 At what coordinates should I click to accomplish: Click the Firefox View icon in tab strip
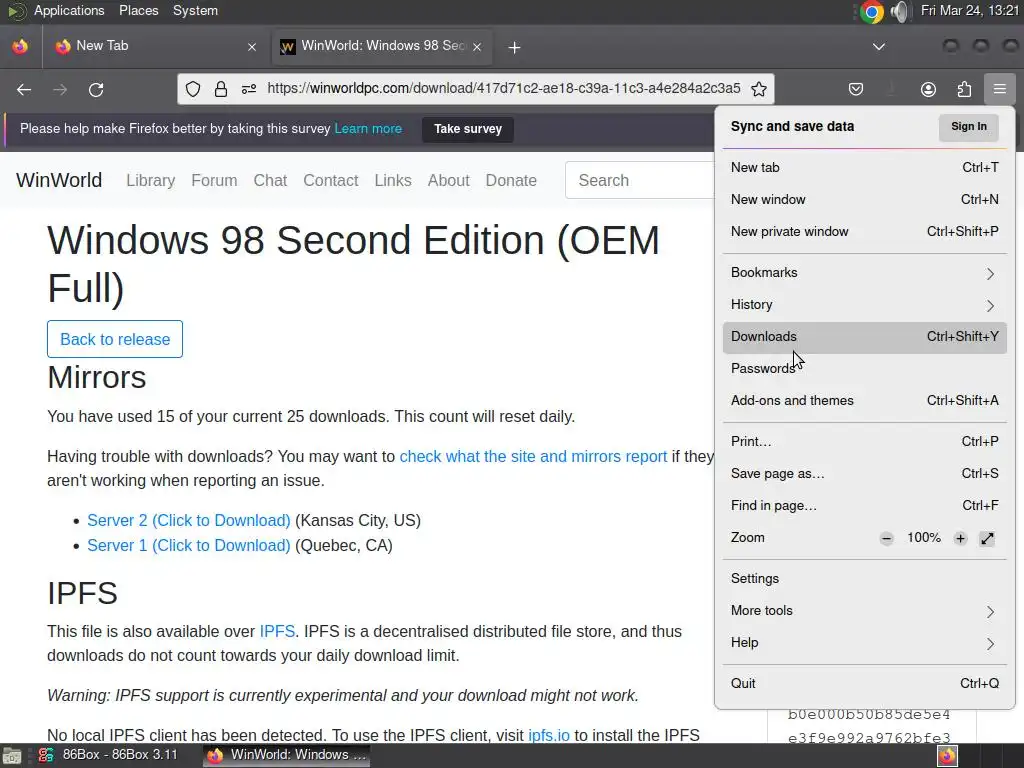20,46
